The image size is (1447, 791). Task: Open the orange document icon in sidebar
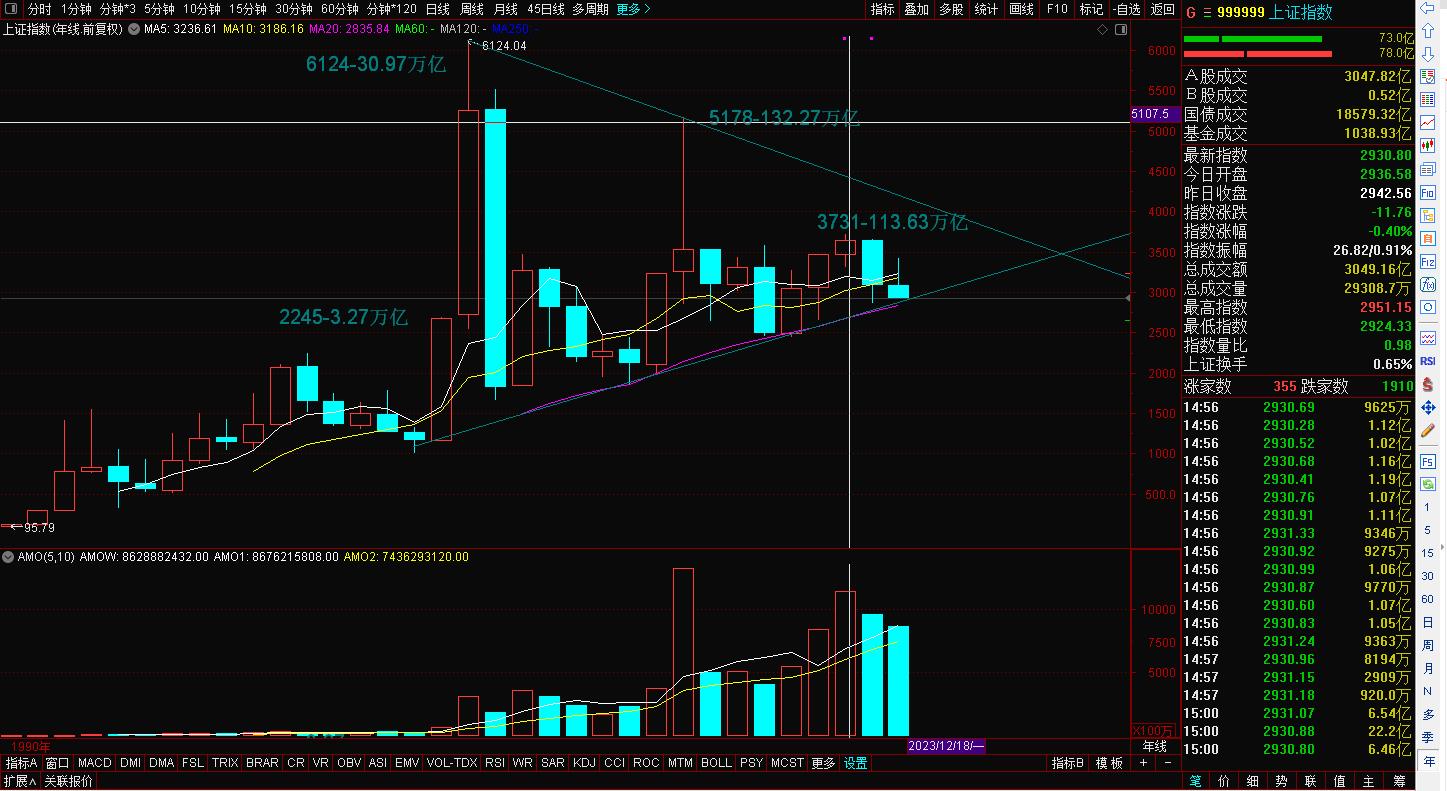(1427, 238)
